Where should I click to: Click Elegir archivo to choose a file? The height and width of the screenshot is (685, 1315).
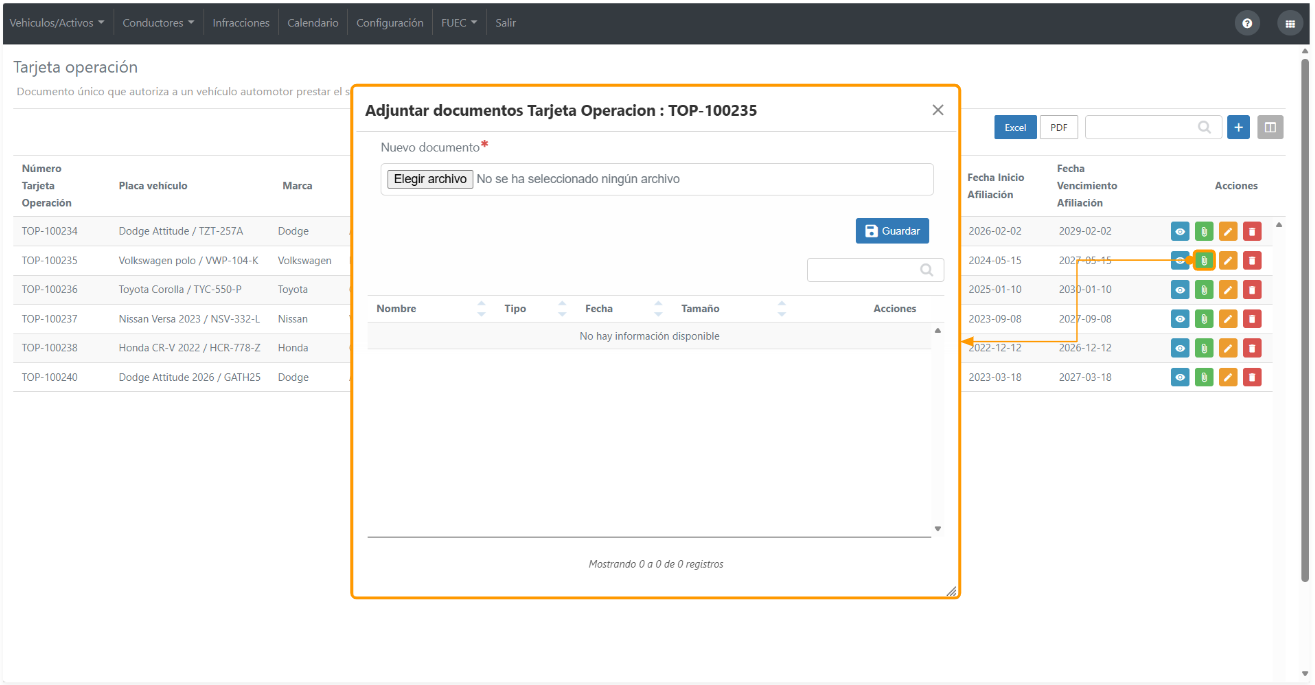coord(430,179)
